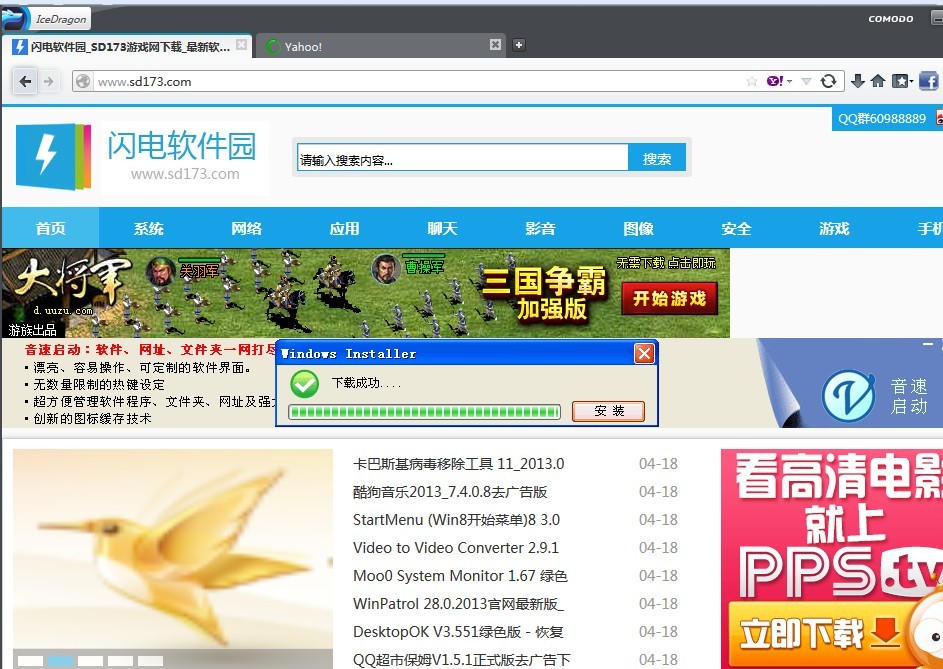Open the 系统 navigation item
943x669 pixels.
149,228
